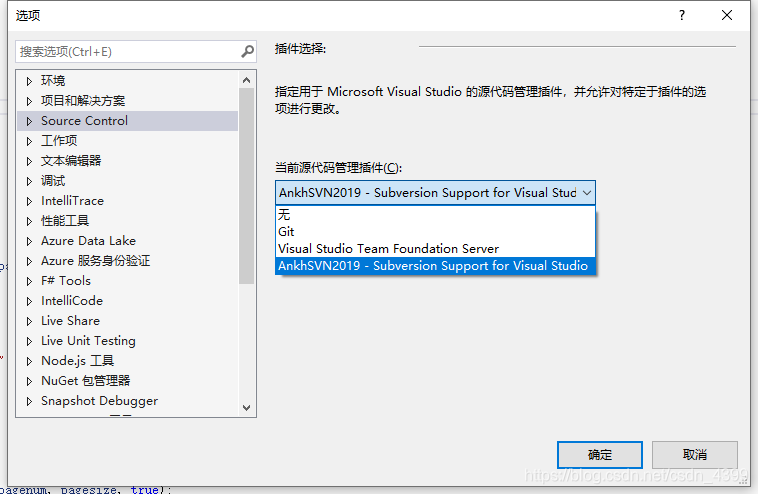Click the options tree scrollbar thumb

point(247,186)
